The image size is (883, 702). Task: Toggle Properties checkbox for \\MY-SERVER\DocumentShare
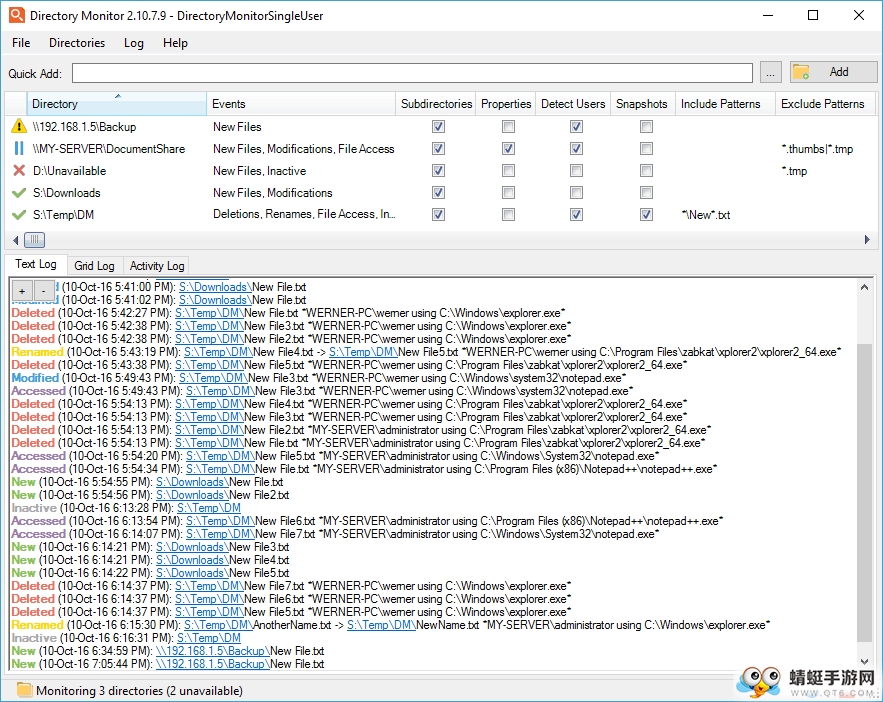[508, 148]
